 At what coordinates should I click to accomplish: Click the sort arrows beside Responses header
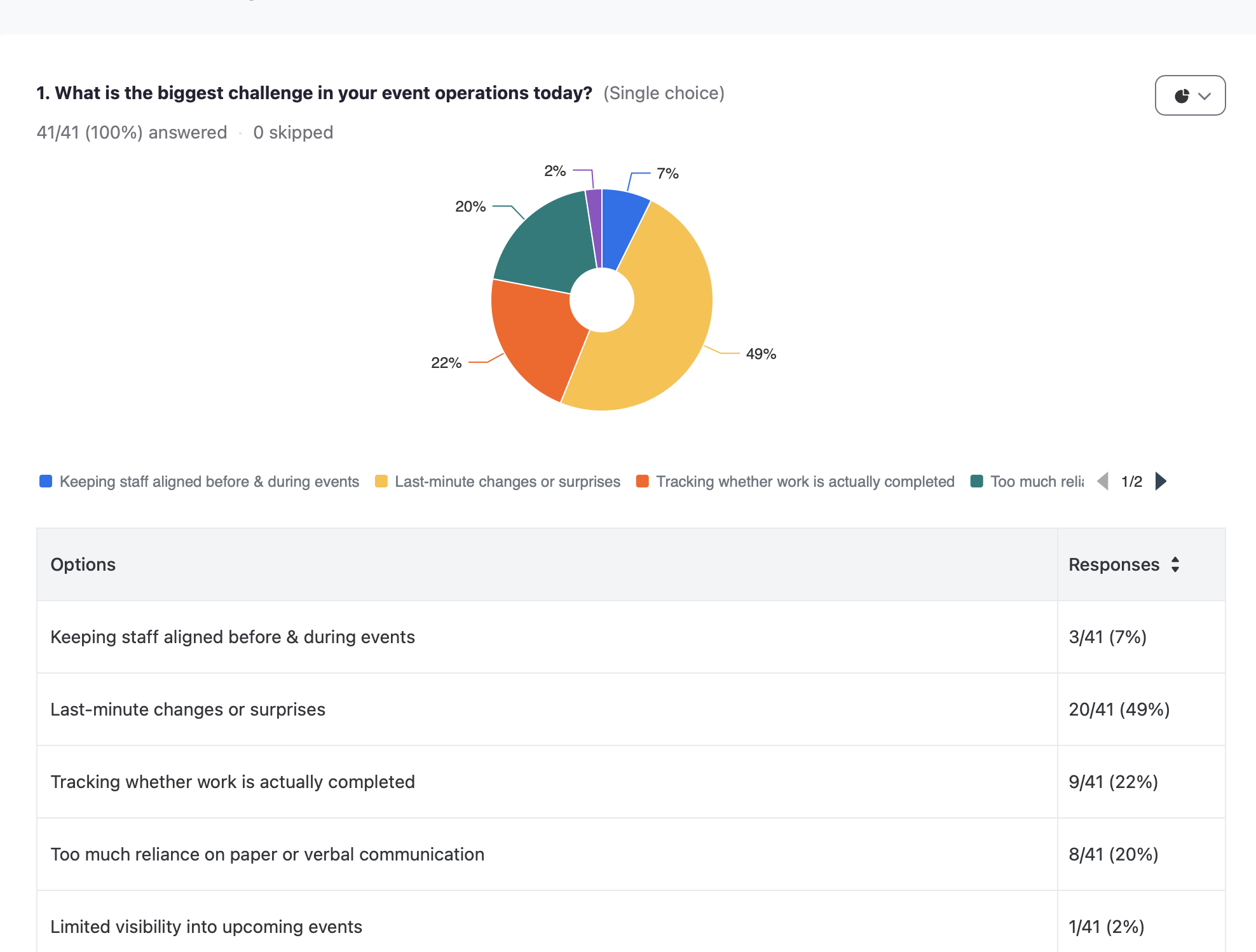click(1174, 564)
